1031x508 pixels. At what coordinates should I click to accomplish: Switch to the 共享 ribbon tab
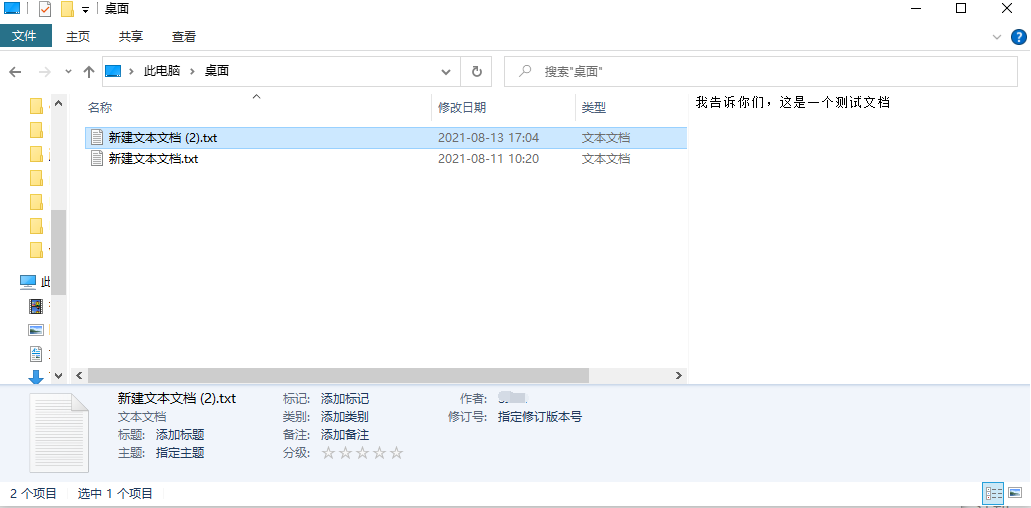pos(131,36)
